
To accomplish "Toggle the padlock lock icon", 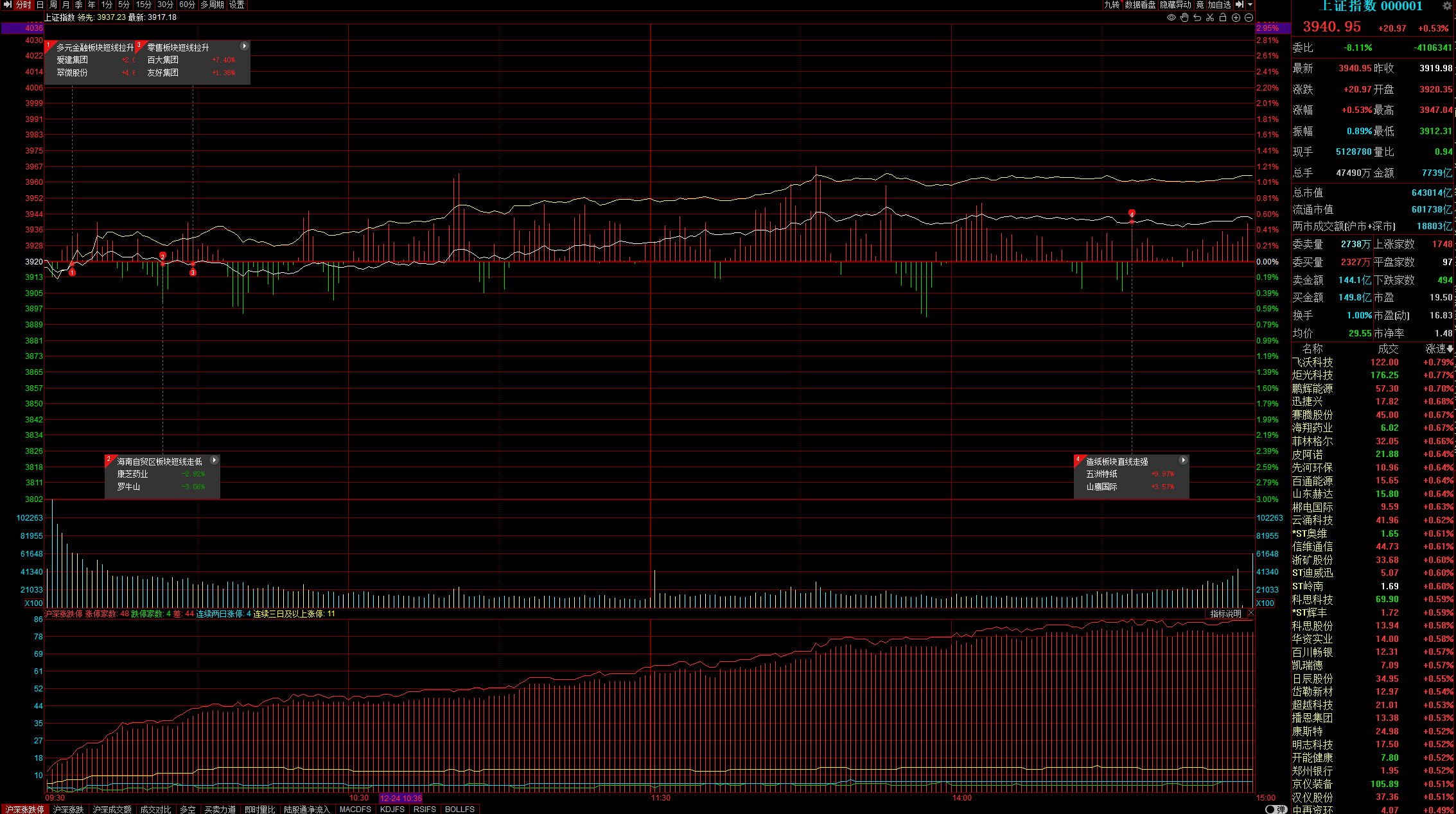I will (x=1223, y=18).
